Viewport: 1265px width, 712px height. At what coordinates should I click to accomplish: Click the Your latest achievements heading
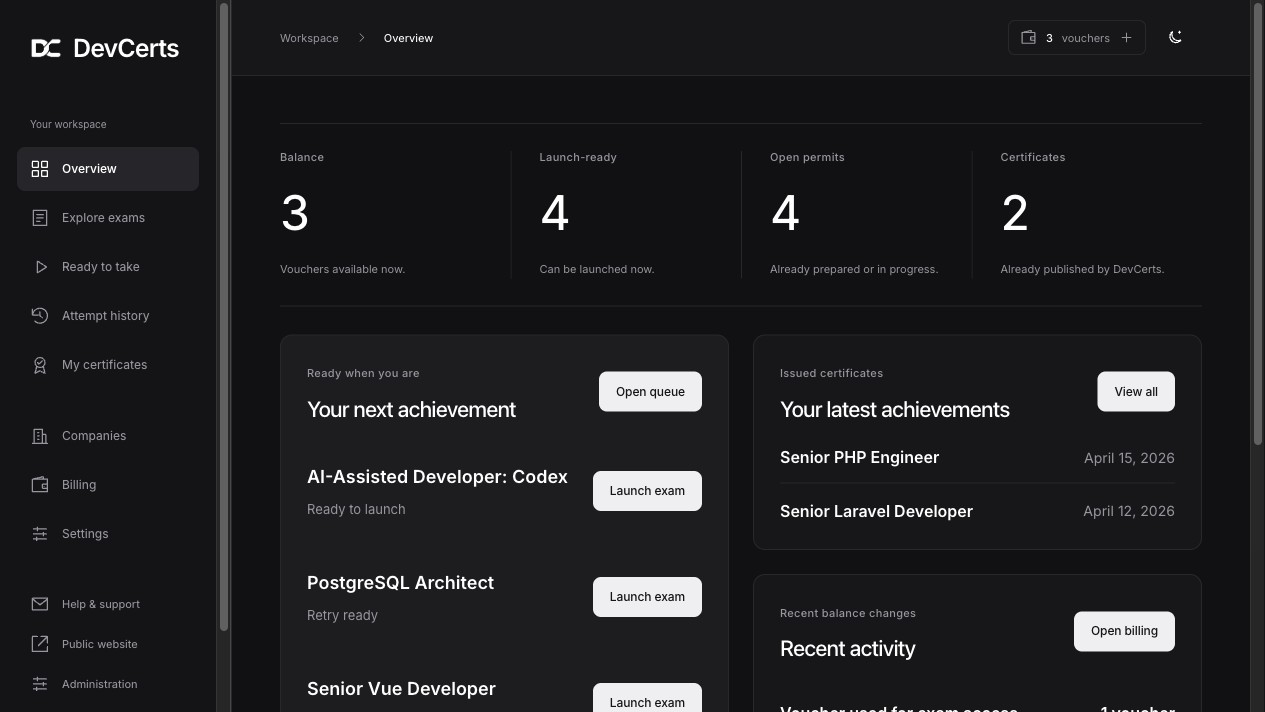[x=894, y=410]
